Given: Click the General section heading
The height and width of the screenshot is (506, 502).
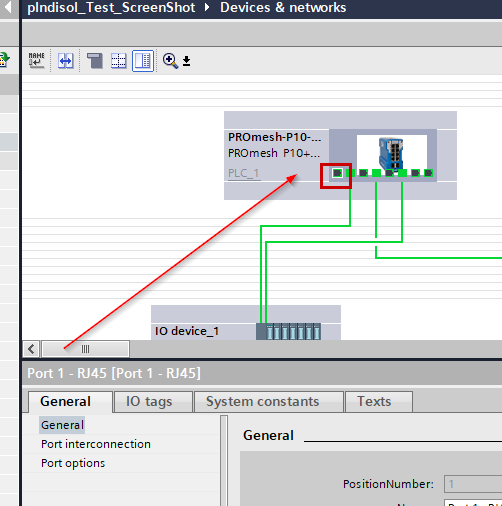Looking at the screenshot, I should pos(269,435).
